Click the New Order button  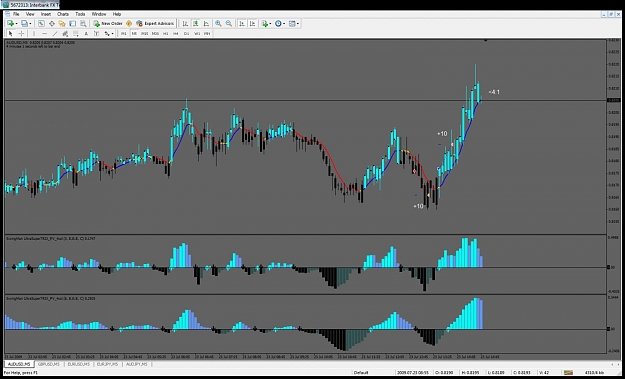pyautogui.click(x=108, y=24)
